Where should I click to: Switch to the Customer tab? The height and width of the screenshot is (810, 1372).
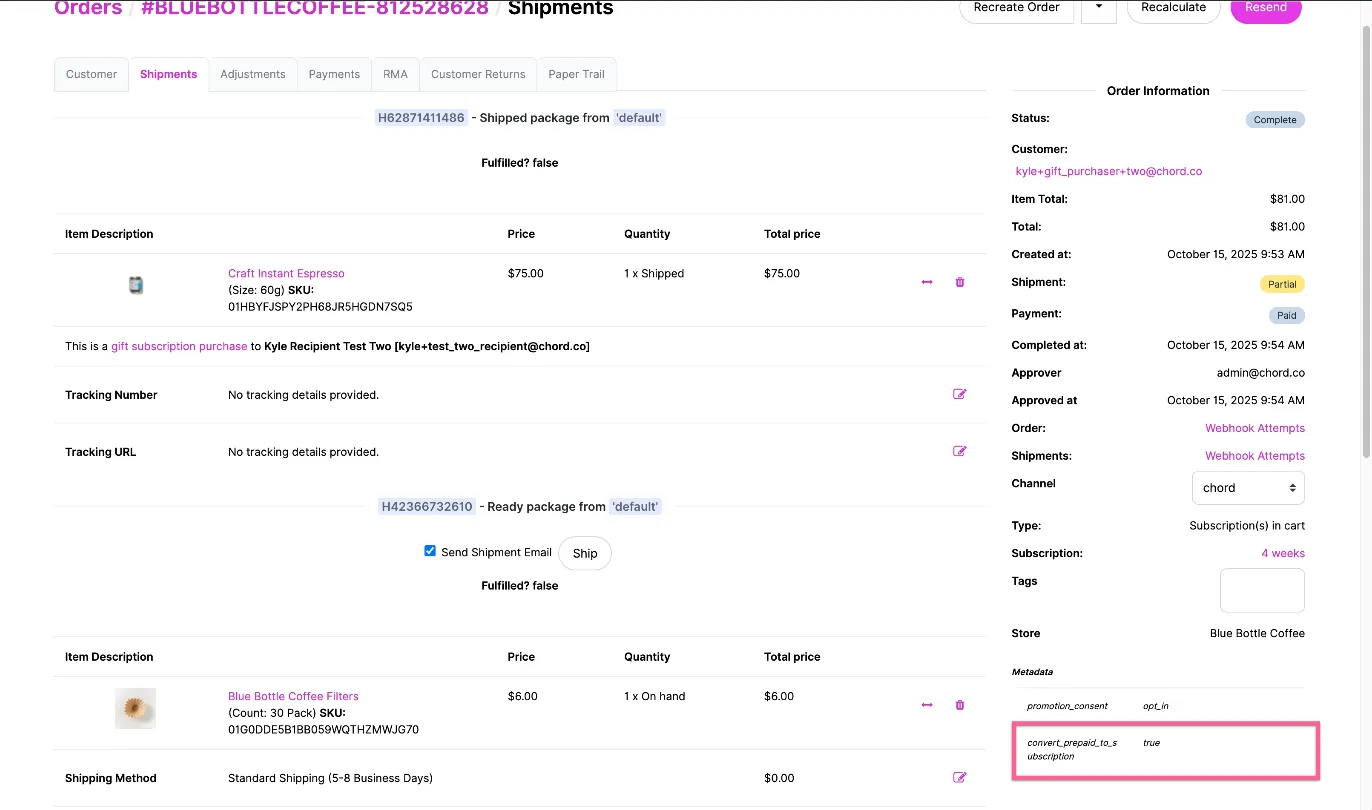91,74
